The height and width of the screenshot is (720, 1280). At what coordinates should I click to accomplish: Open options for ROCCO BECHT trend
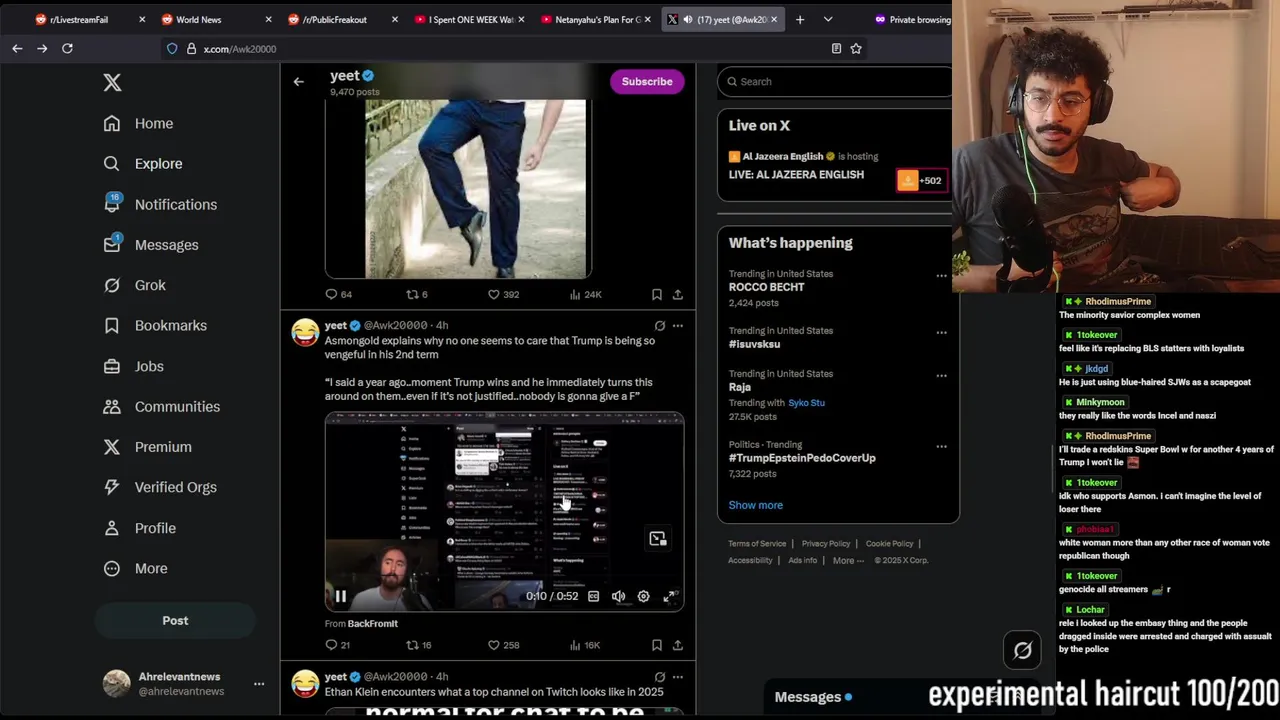coord(941,275)
